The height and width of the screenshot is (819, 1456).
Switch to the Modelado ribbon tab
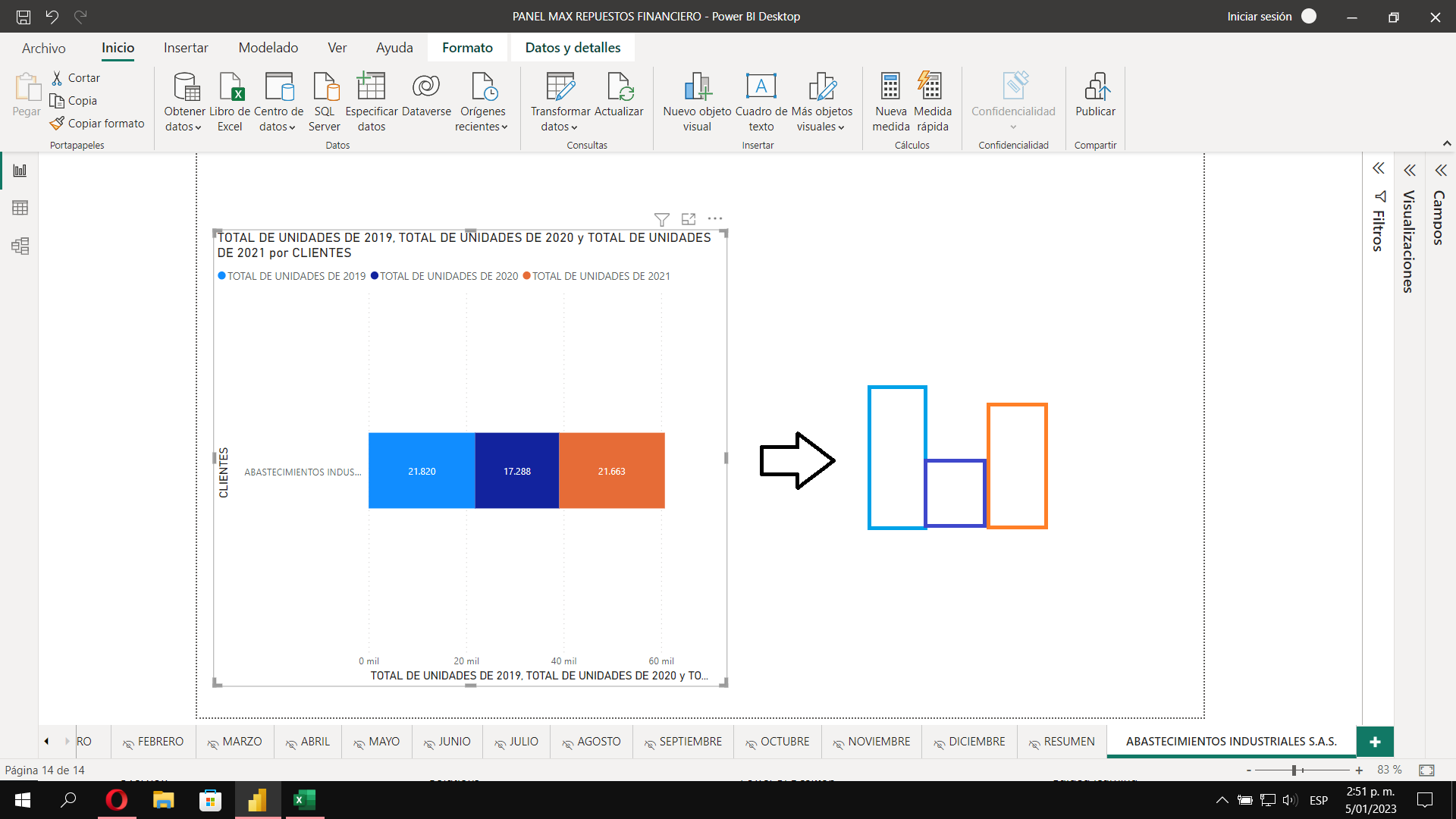[268, 48]
